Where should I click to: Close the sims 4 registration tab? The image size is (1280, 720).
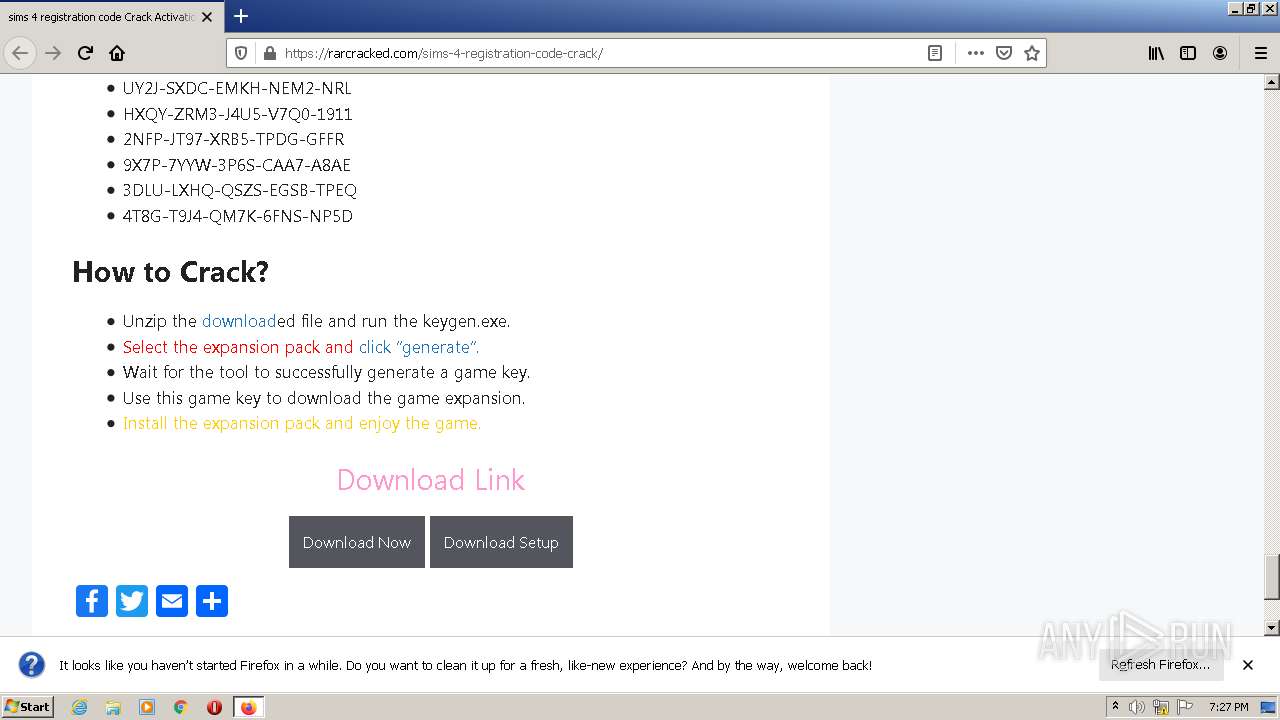pyautogui.click(x=207, y=17)
